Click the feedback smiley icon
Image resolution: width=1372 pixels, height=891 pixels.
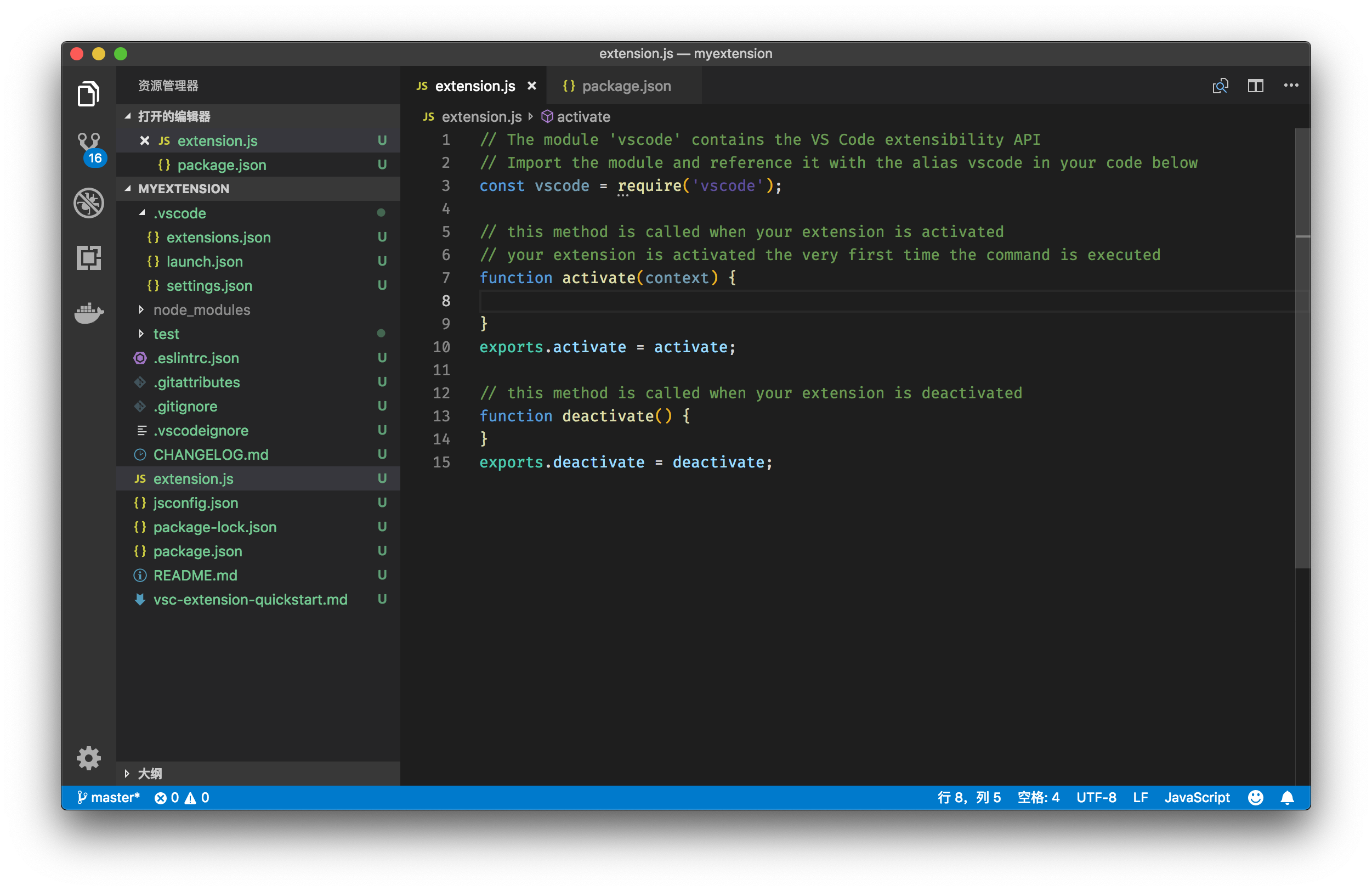(1256, 798)
